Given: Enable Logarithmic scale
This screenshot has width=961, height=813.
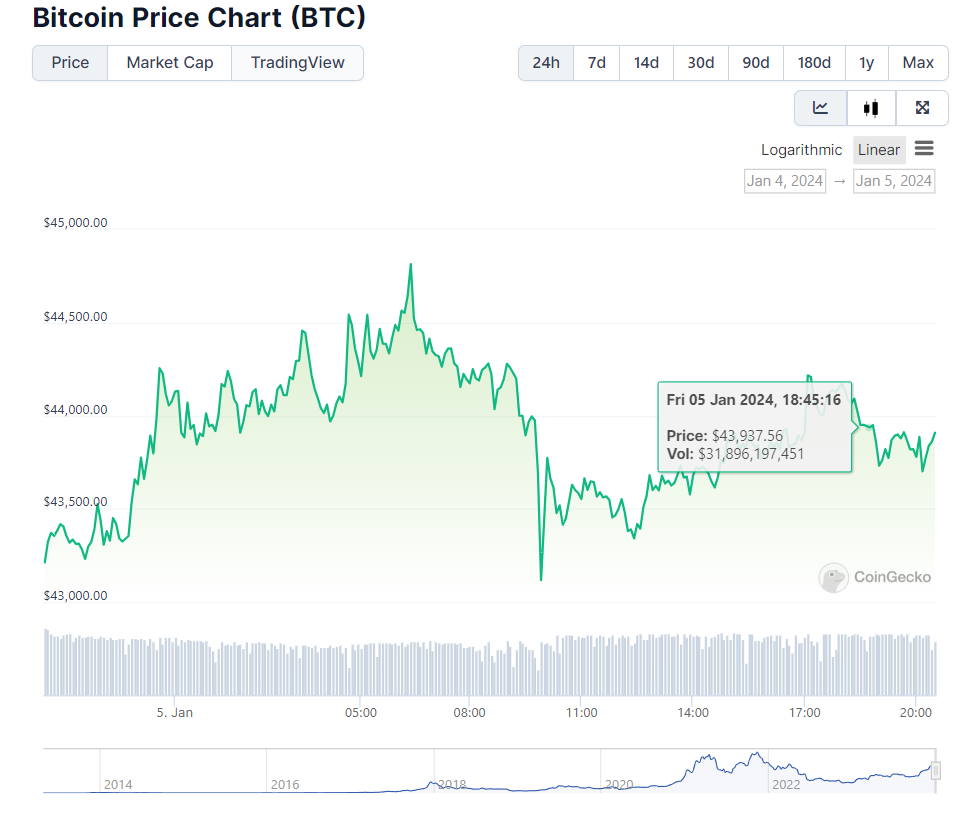Looking at the screenshot, I should point(800,149).
